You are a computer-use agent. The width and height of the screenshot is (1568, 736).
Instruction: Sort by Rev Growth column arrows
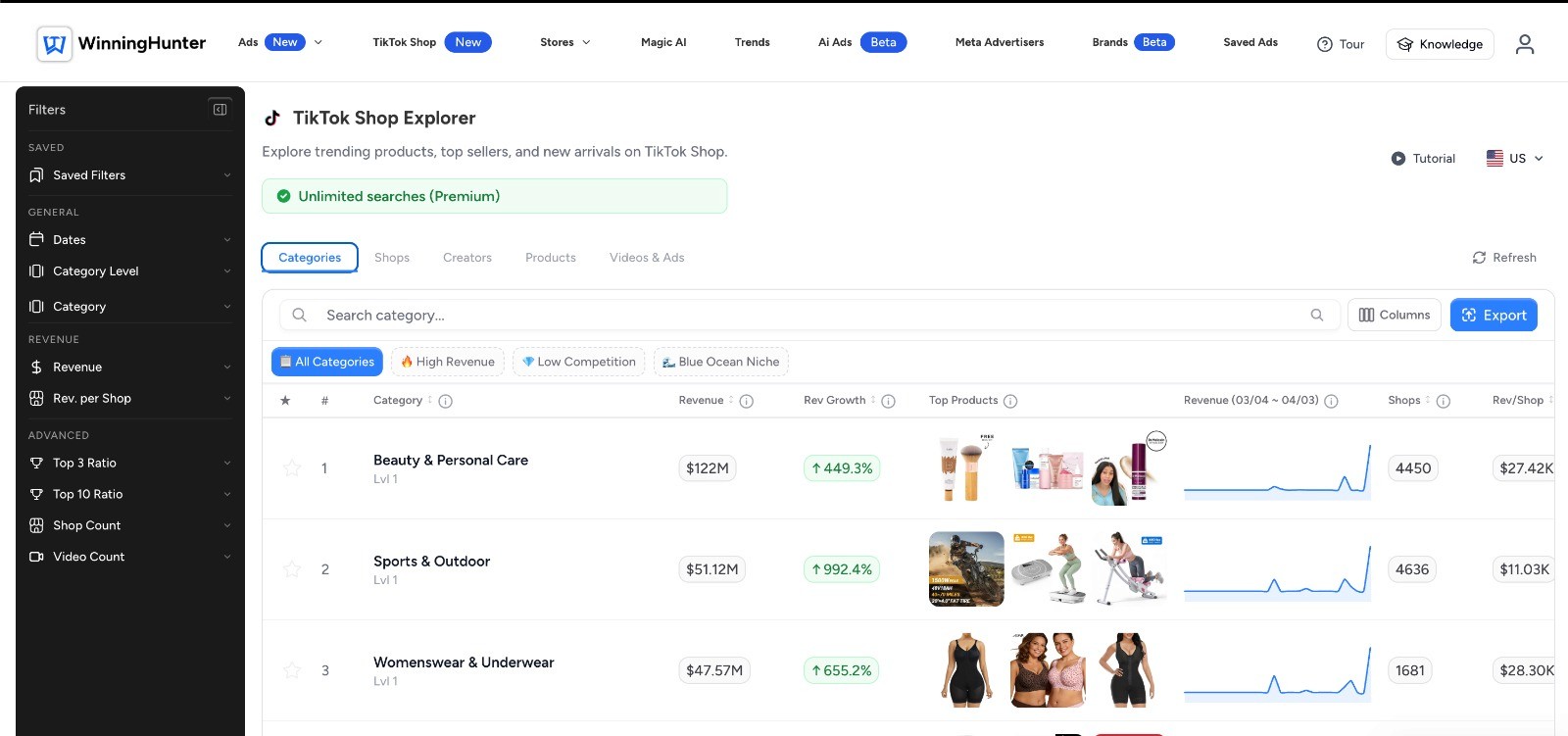(873, 400)
